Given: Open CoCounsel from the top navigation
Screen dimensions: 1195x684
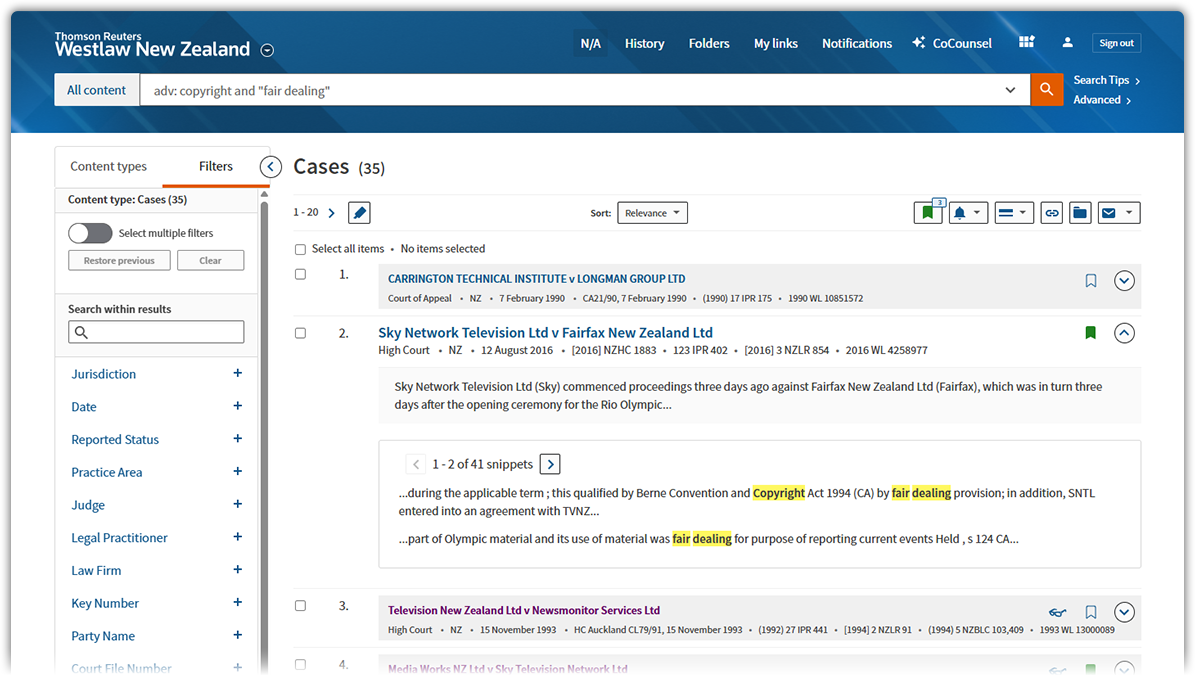Looking at the screenshot, I should [951, 43].
